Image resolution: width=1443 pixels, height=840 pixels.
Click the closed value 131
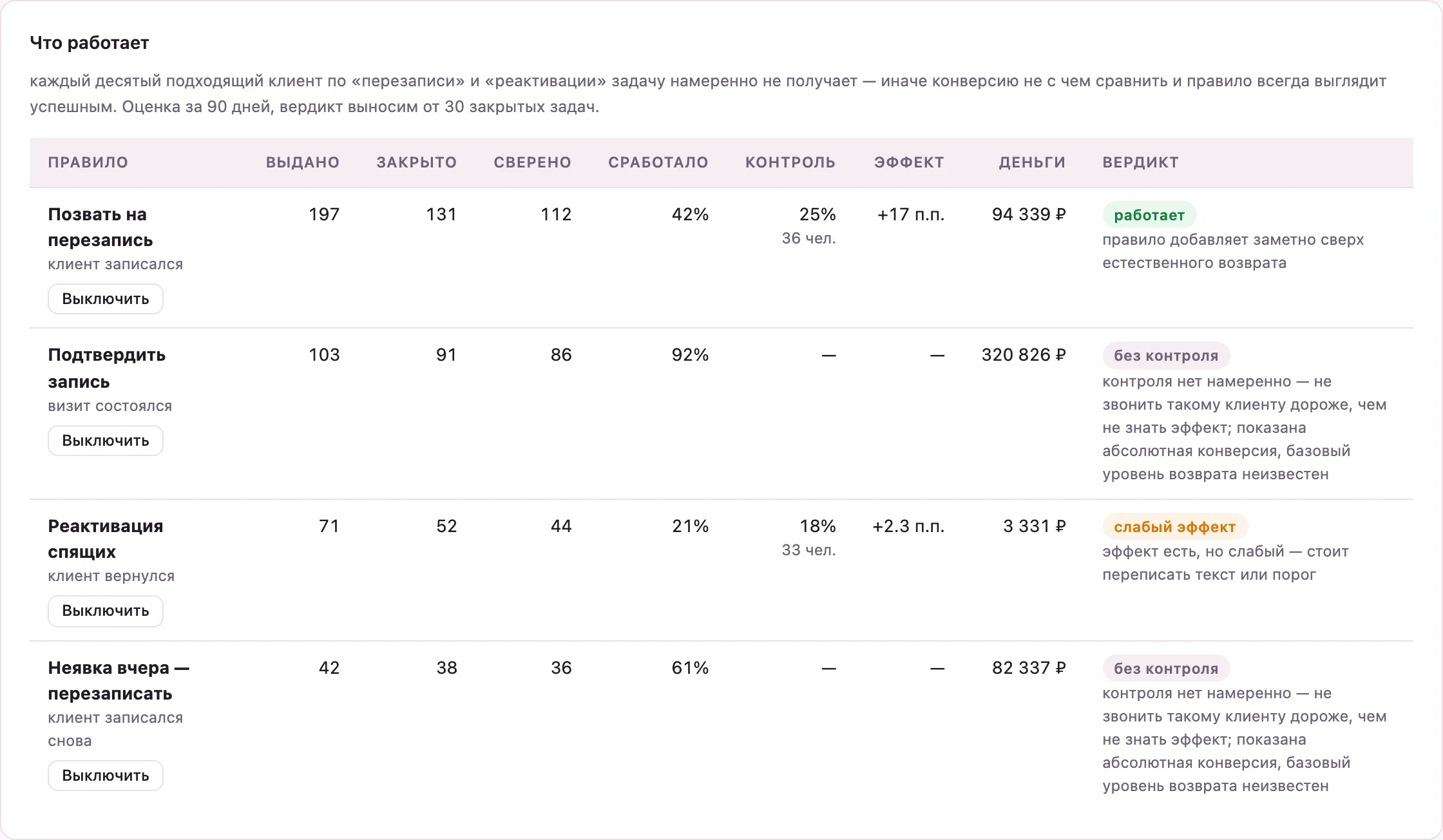[441, 215]
